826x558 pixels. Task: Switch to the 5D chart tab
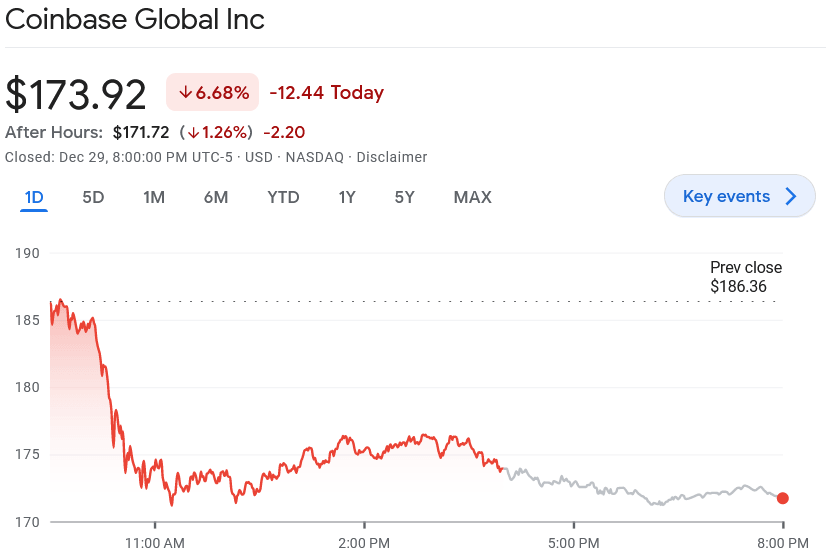(93, 197)
